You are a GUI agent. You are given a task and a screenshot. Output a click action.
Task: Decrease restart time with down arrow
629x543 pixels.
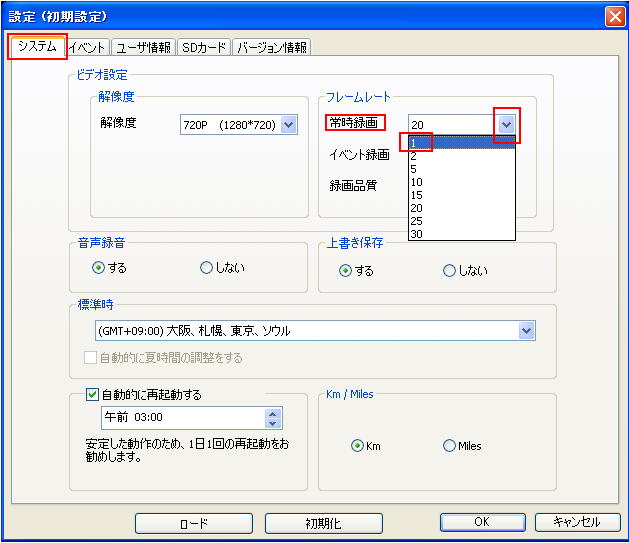coord(273,423)
